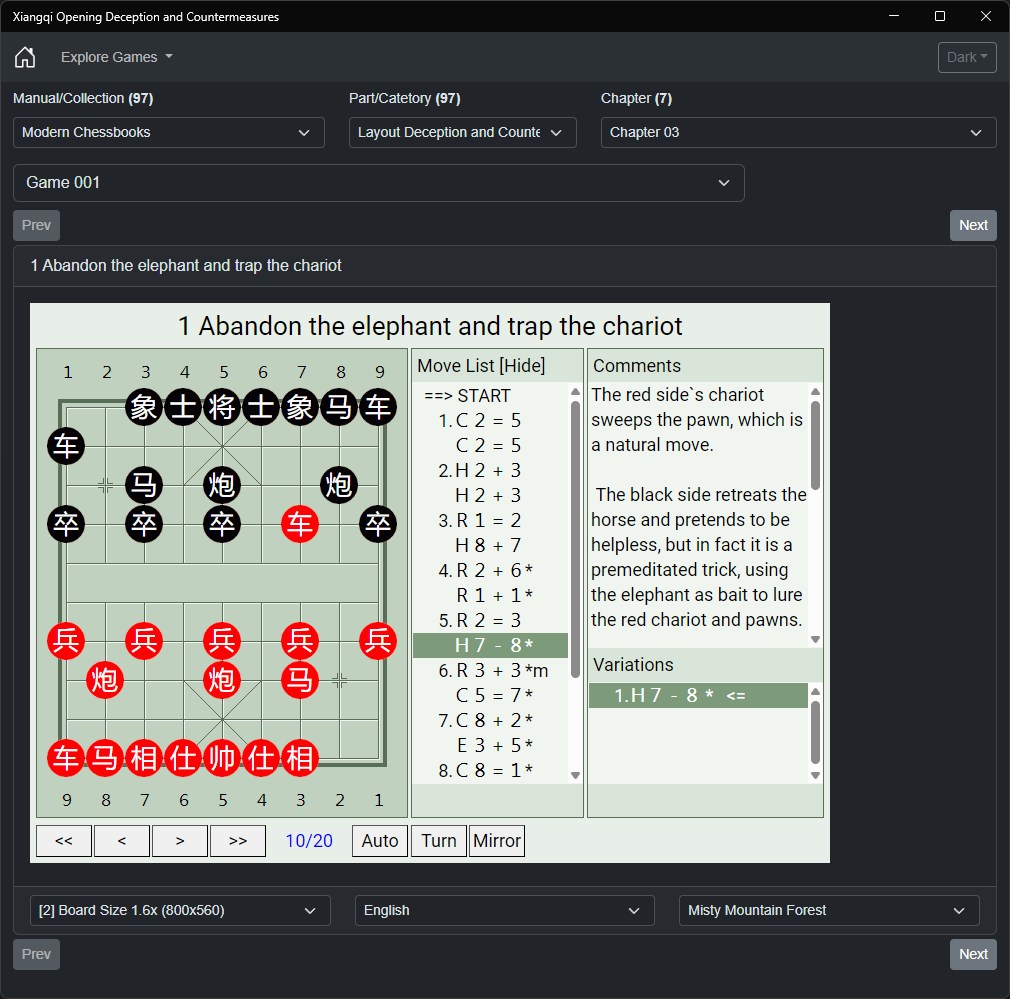This screenshot has height=999, width=1010.
Task: Select the ==> START entry in move list
Action: (x=490, y=395)
